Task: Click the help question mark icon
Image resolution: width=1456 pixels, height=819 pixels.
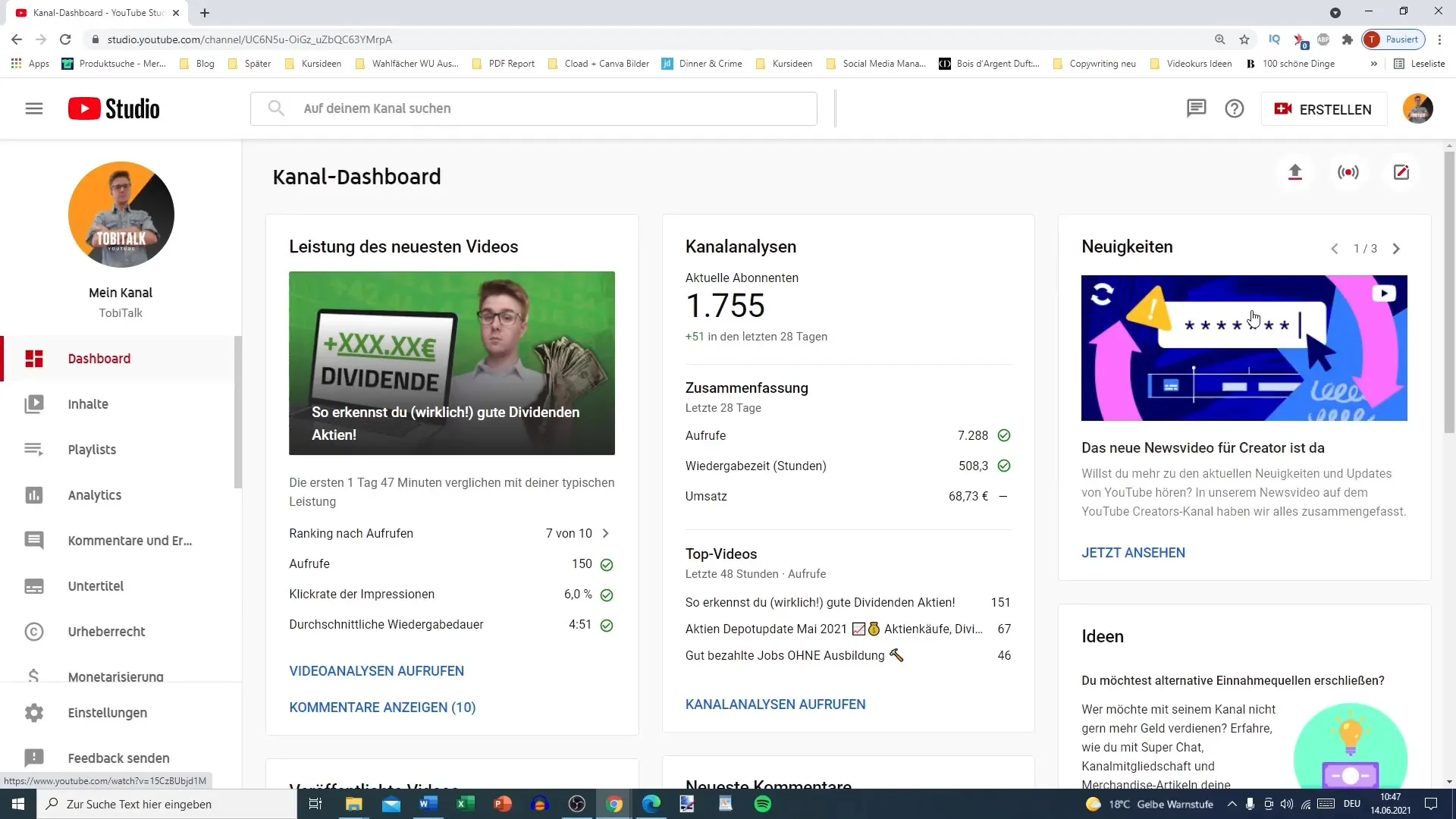Action: pos(1235,108)
